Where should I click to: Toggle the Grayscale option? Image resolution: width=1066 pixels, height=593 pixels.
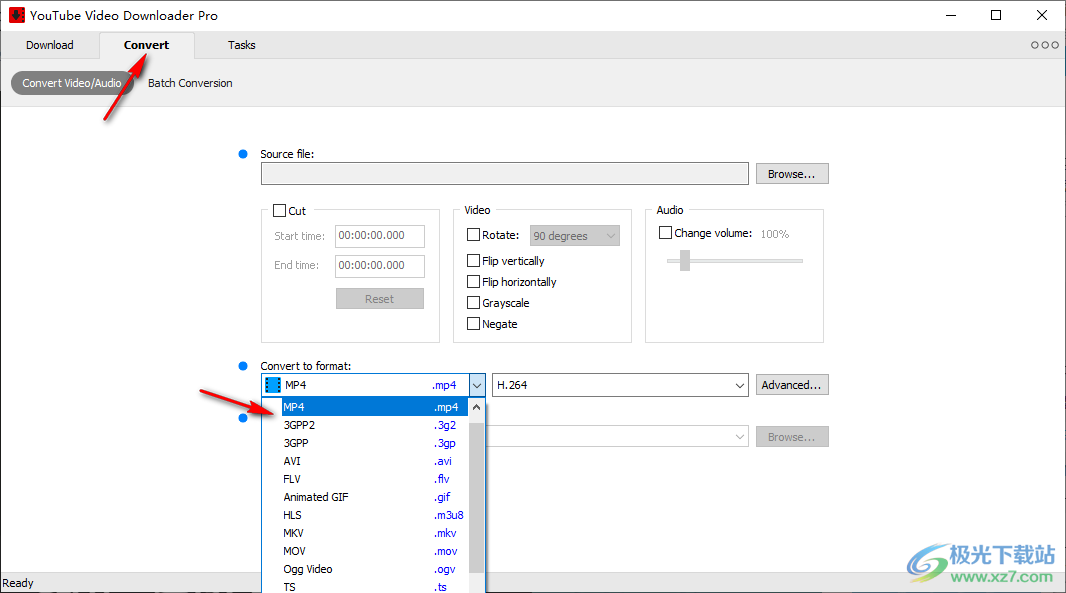coord(473,303)
